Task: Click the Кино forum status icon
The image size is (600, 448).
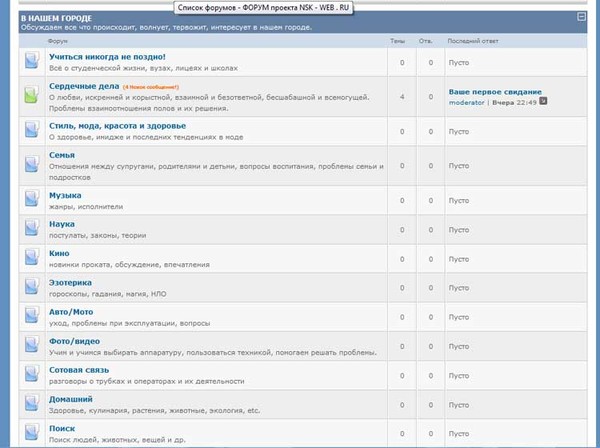Action: point(32,257)
